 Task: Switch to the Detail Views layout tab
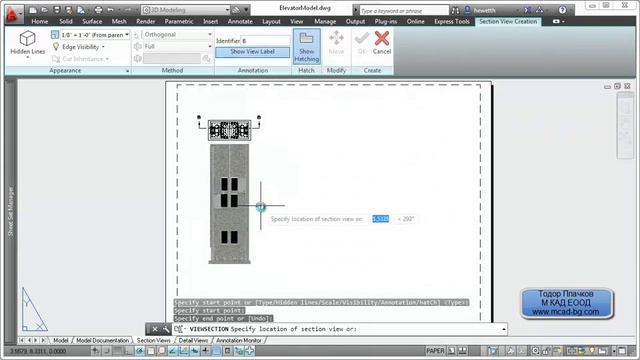pyautogui.click(x=193, y=340)
